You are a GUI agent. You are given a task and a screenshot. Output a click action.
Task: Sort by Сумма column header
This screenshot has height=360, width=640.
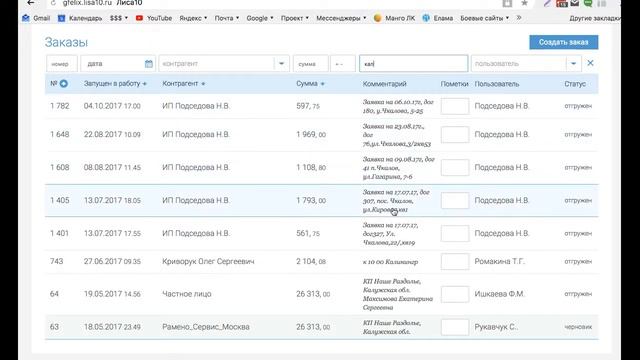(x=310, y=83)
